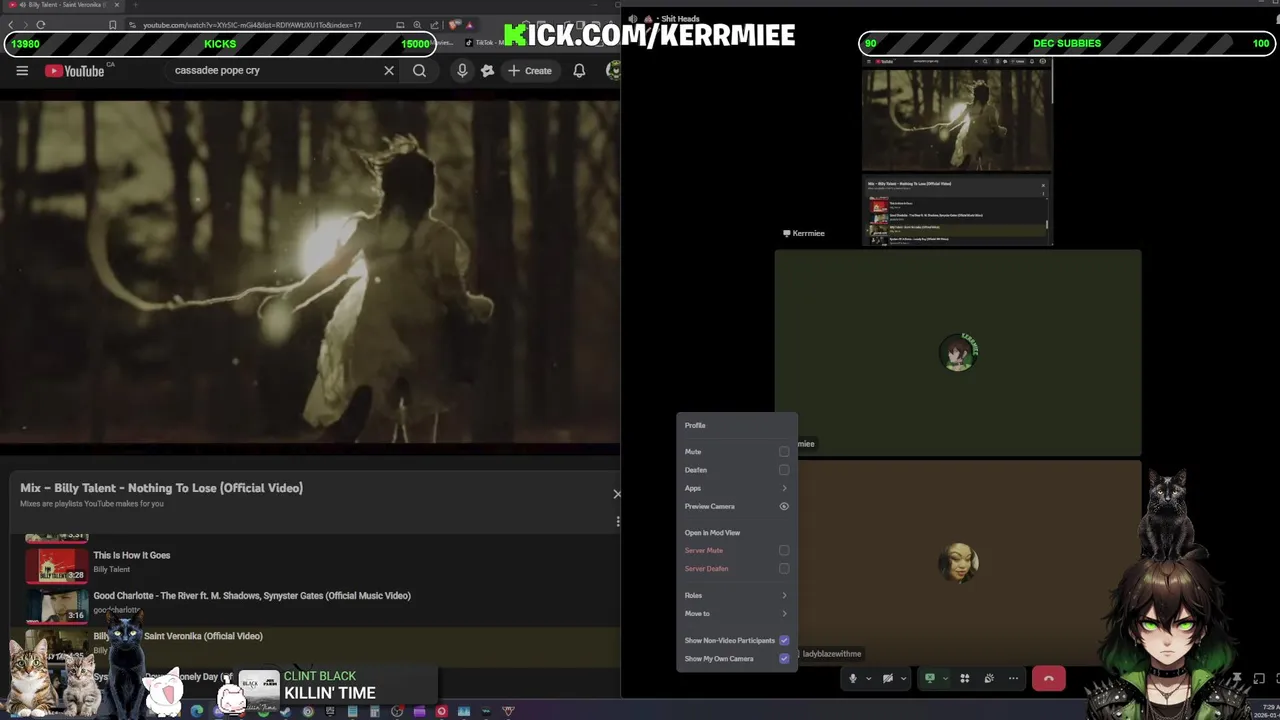Check the Mute checkbox in context menu
Screen dimensions: 1280x720
pyautogui.click(x=784, y=452)
